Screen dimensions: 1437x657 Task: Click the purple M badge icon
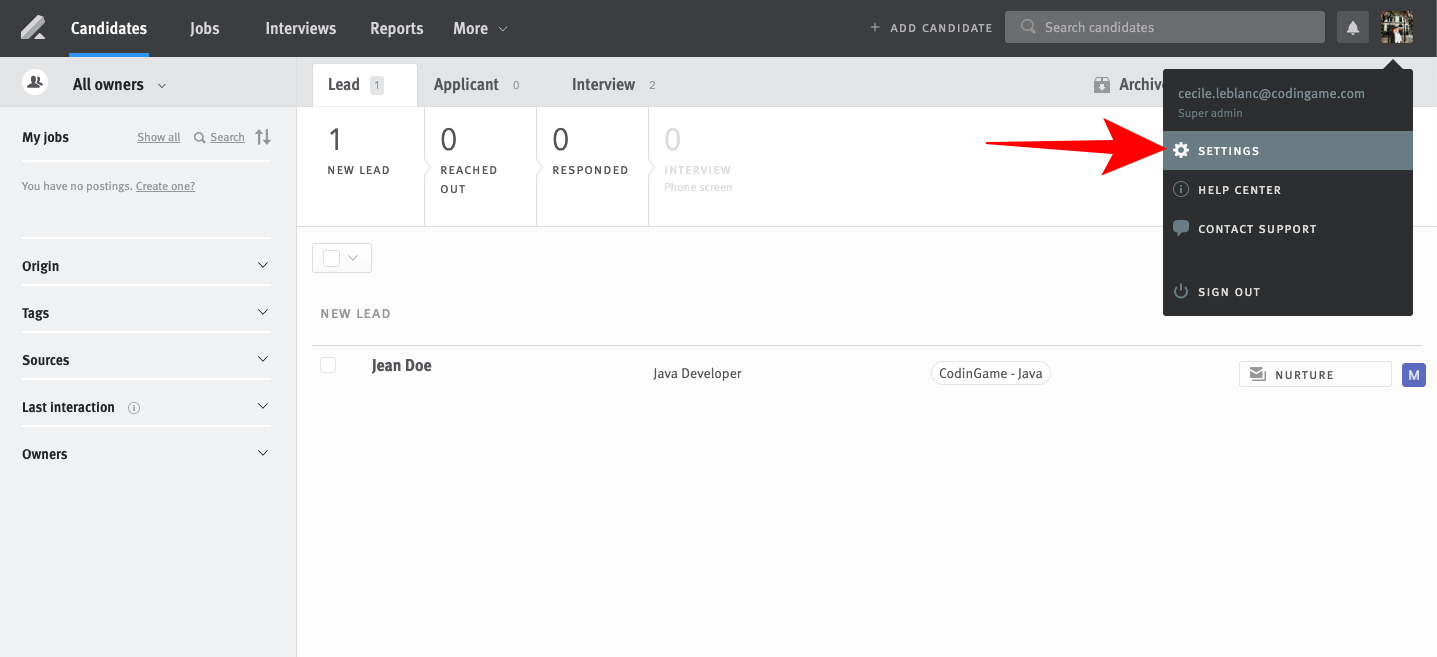1413,375
